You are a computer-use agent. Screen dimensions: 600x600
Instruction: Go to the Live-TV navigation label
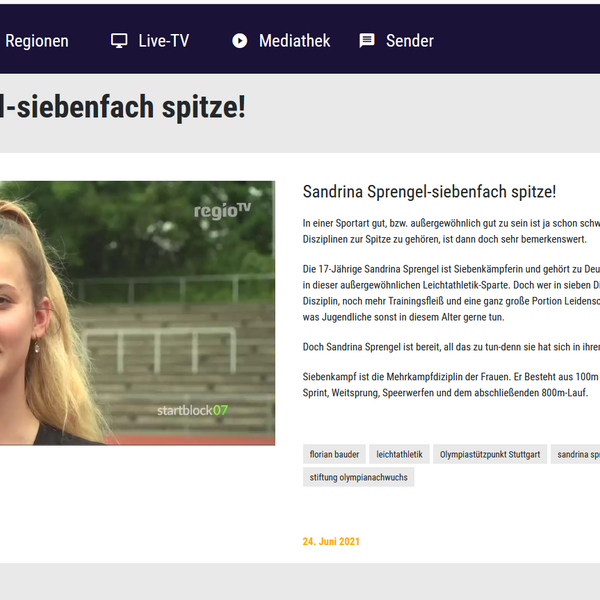pos(163,41)
